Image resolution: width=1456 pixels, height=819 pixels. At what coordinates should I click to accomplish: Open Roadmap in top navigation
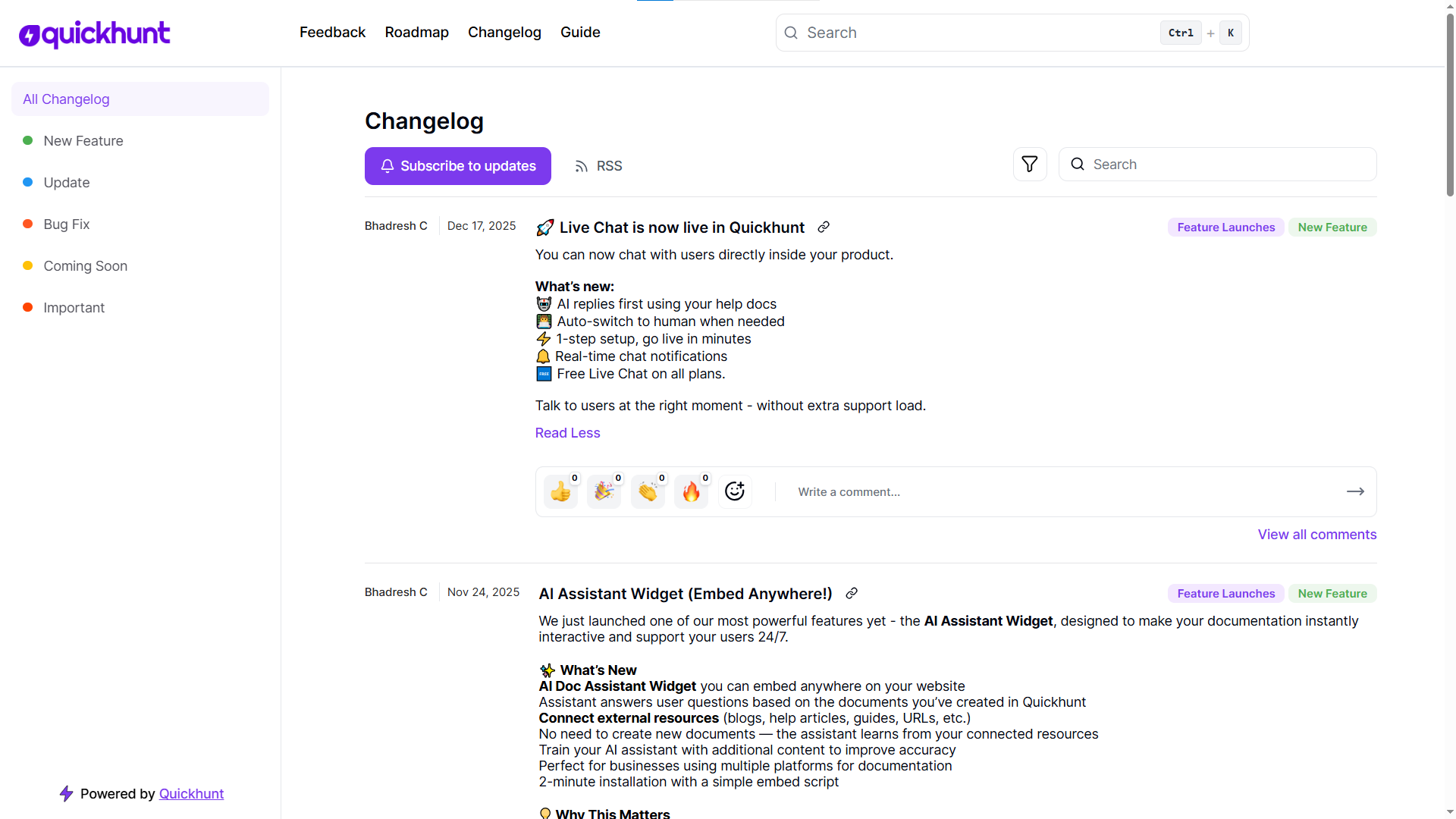[416, 32]
